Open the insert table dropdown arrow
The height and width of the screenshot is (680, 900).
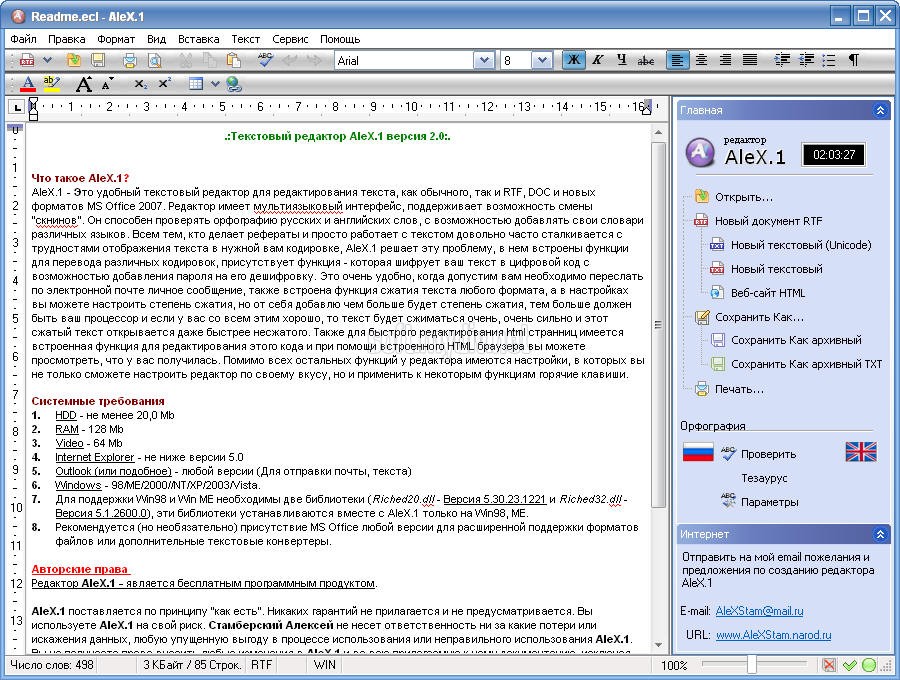[x=215, y=84]
